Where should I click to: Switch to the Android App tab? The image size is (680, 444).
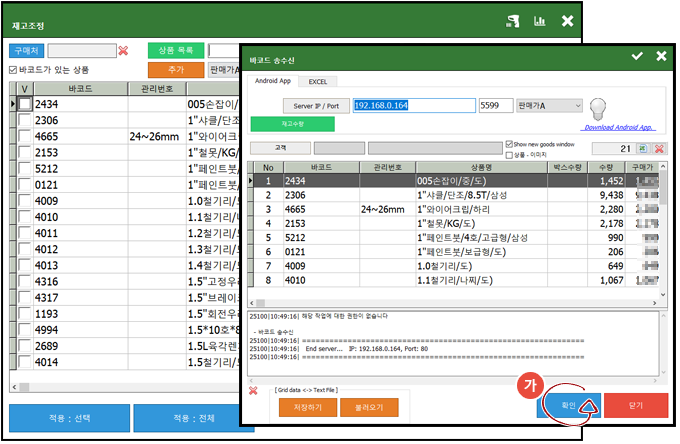[273, 81]
